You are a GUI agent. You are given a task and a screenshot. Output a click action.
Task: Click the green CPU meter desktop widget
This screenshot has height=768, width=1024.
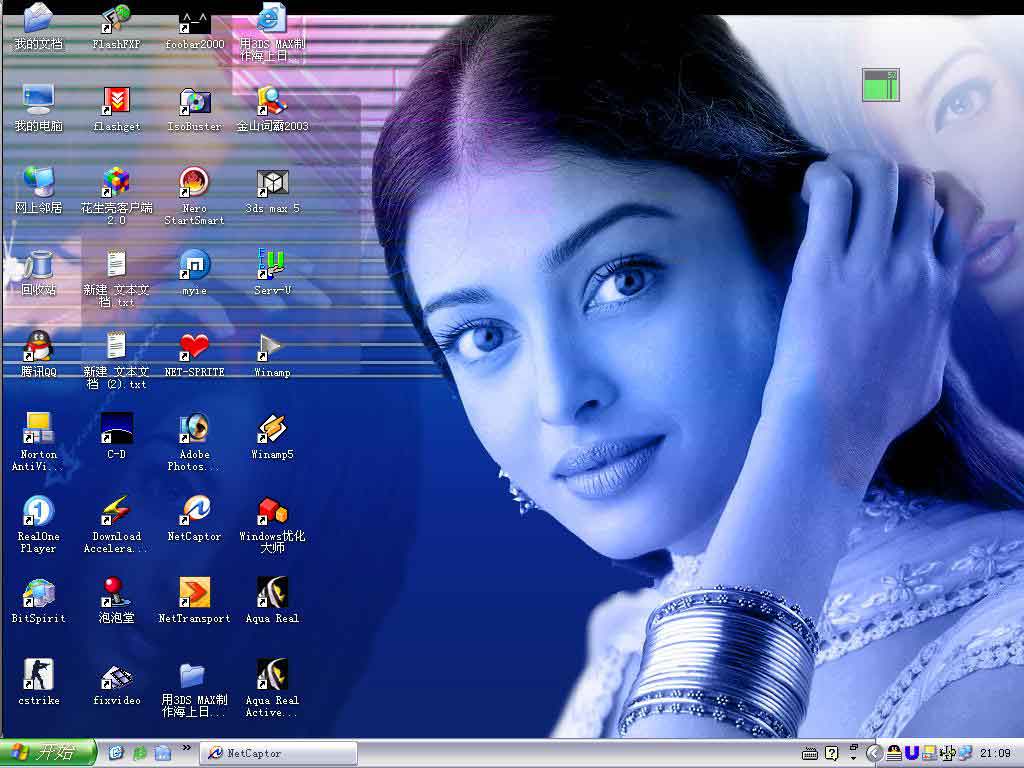coord(880,85)
